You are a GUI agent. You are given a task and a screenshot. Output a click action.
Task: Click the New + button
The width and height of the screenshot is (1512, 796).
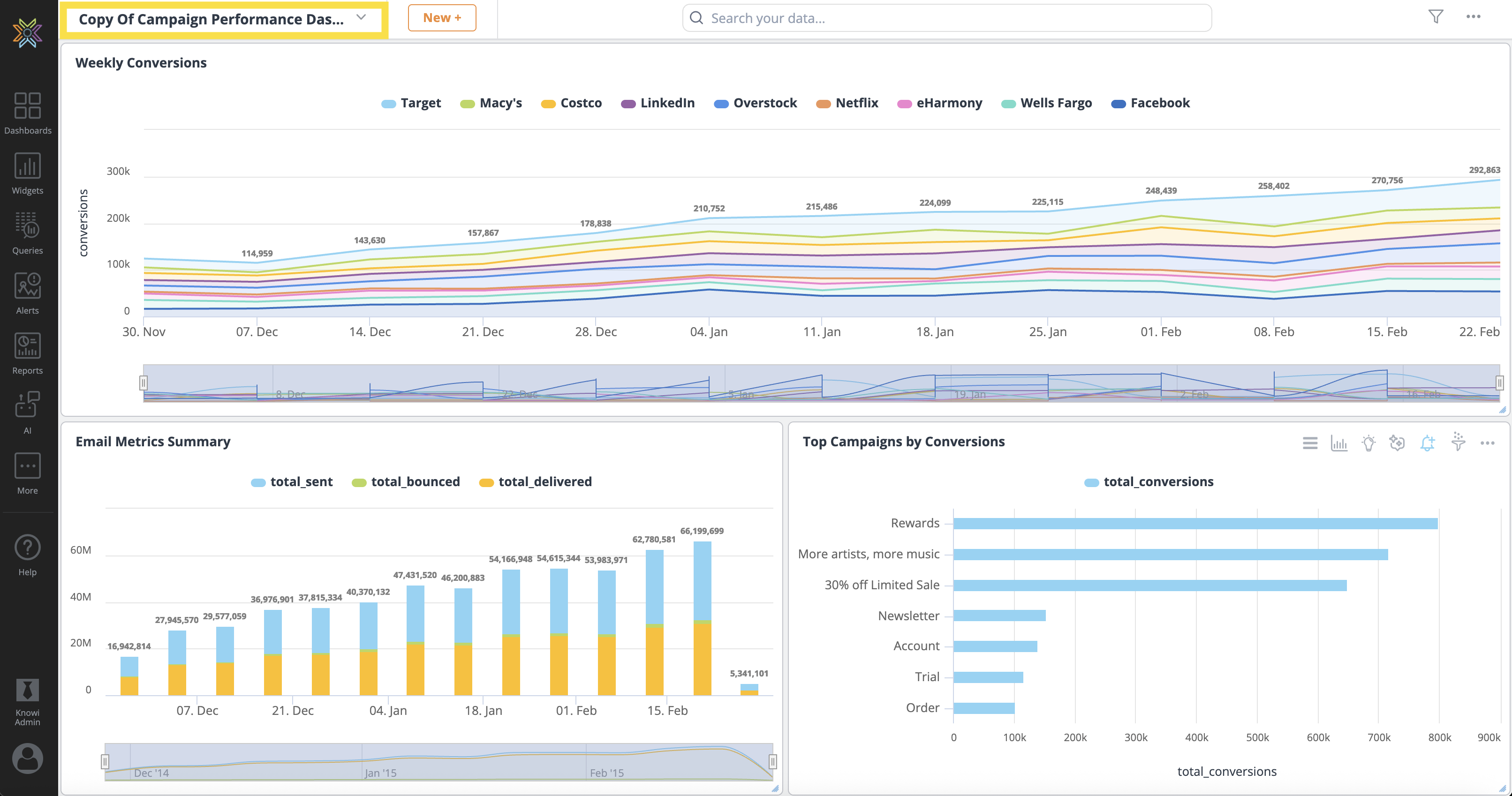click(x=441, y=18)
